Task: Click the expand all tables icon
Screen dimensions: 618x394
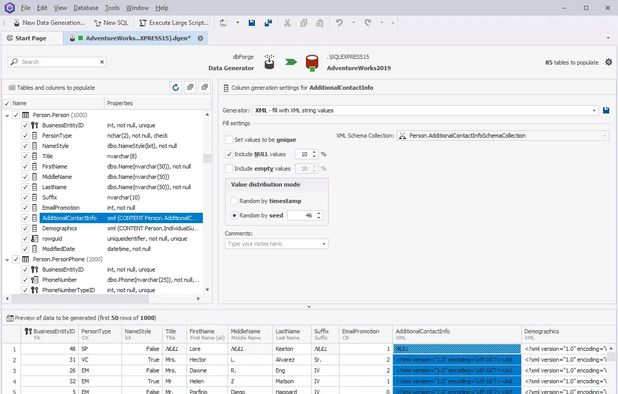Action: (x=190, y=87)
